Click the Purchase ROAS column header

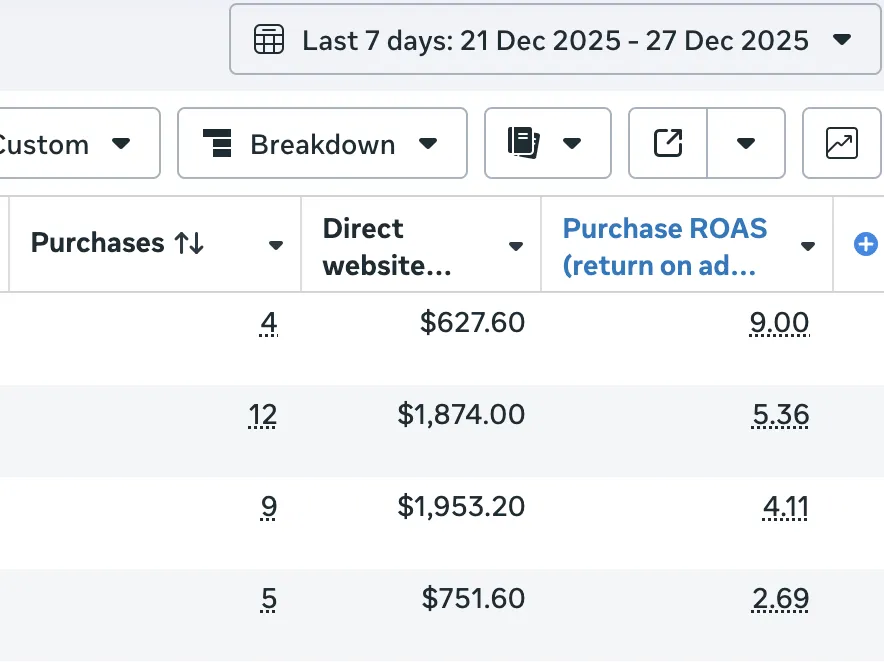[x=665, y=246]
